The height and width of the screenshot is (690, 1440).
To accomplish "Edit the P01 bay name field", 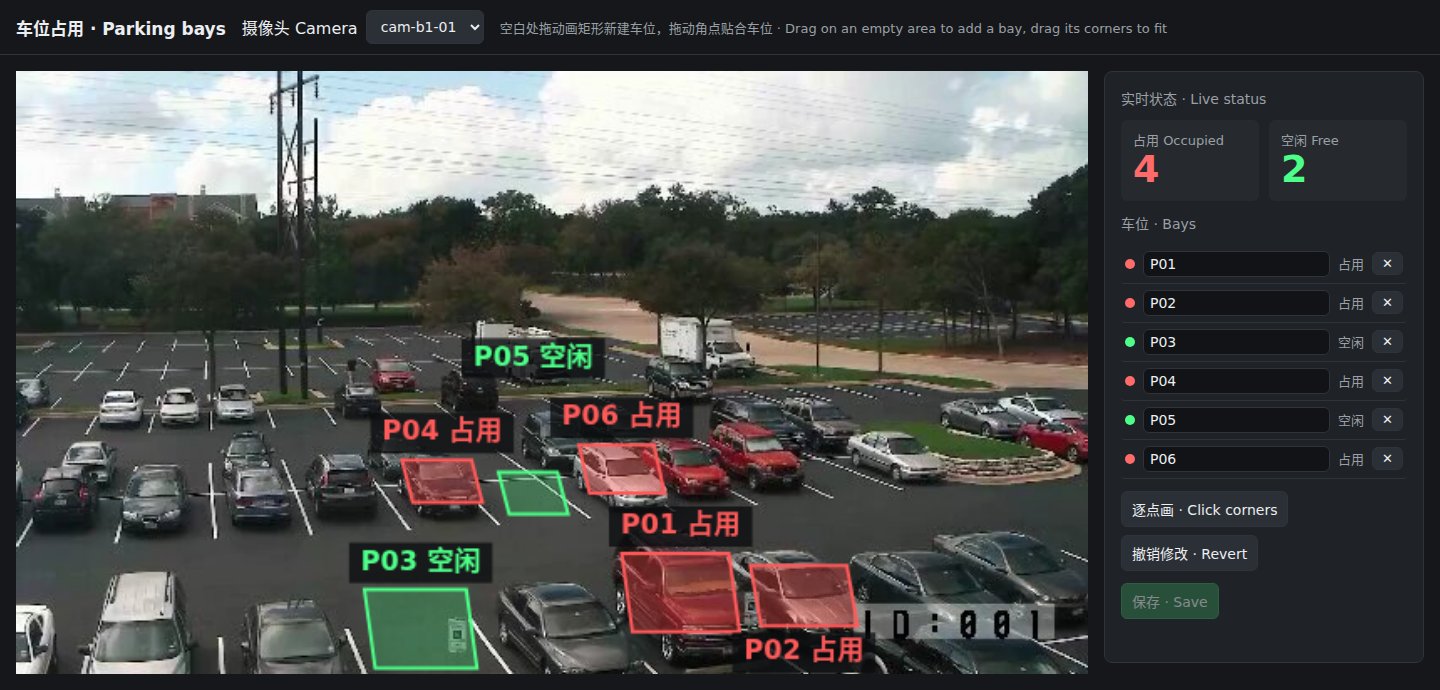I will pyautogui.click(x=1236, y=264).
